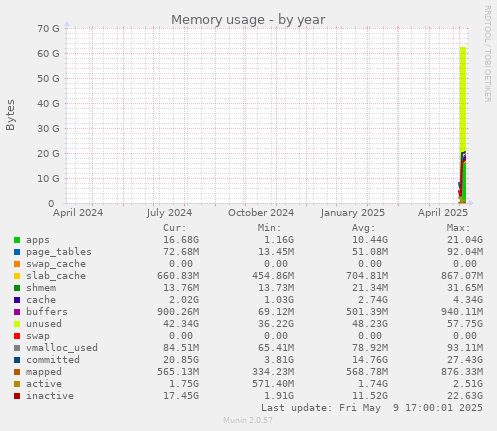
Task: Click the 'apps' legend label
Action: 38,240
